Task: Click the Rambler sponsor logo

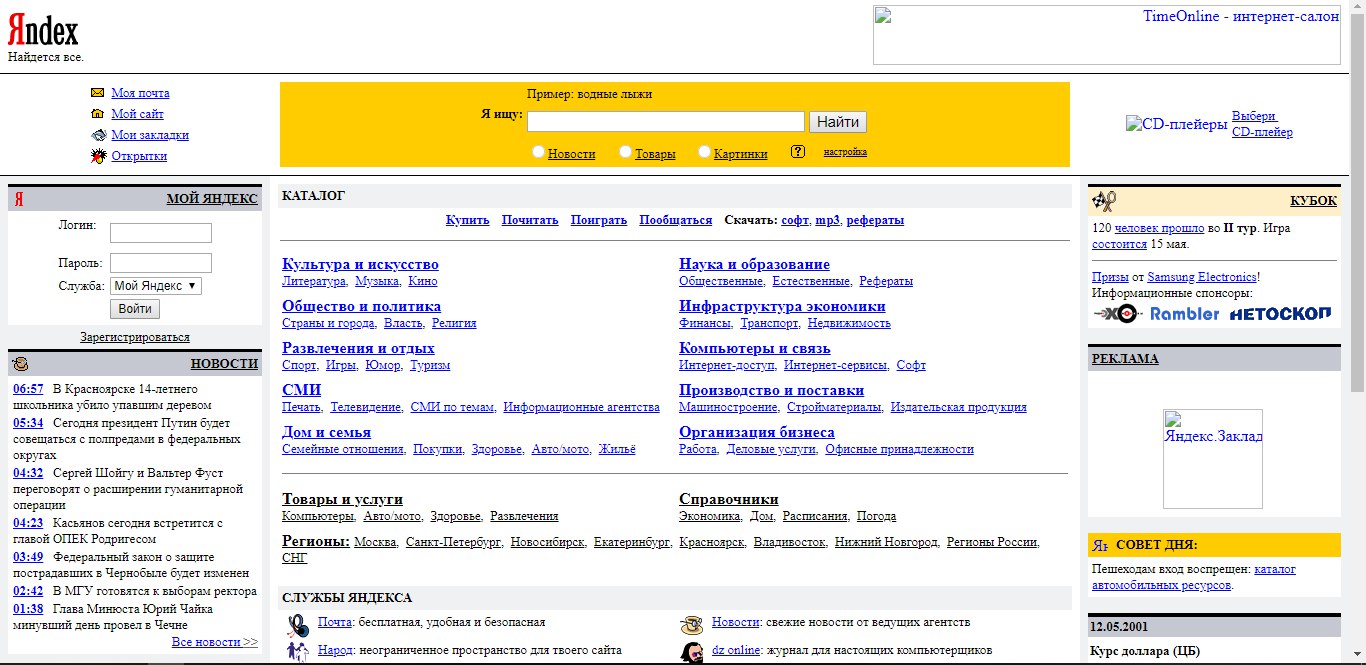Action: tap(1185, 314)
